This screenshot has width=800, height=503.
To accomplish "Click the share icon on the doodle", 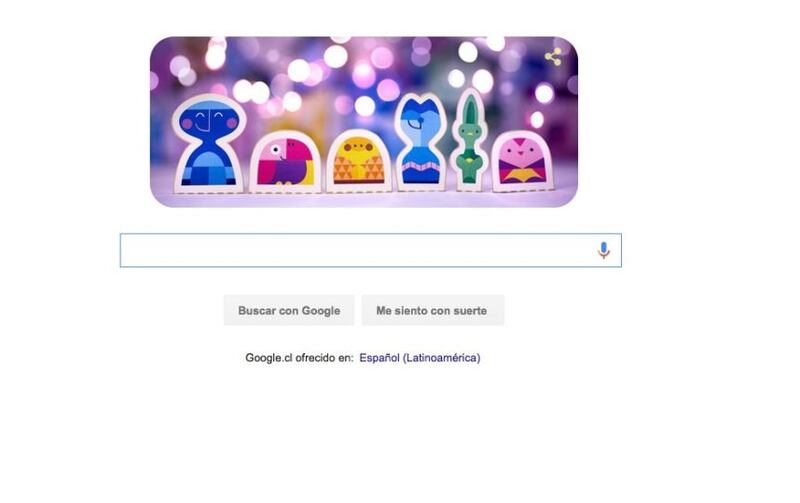I will click(x=553, y=57).
